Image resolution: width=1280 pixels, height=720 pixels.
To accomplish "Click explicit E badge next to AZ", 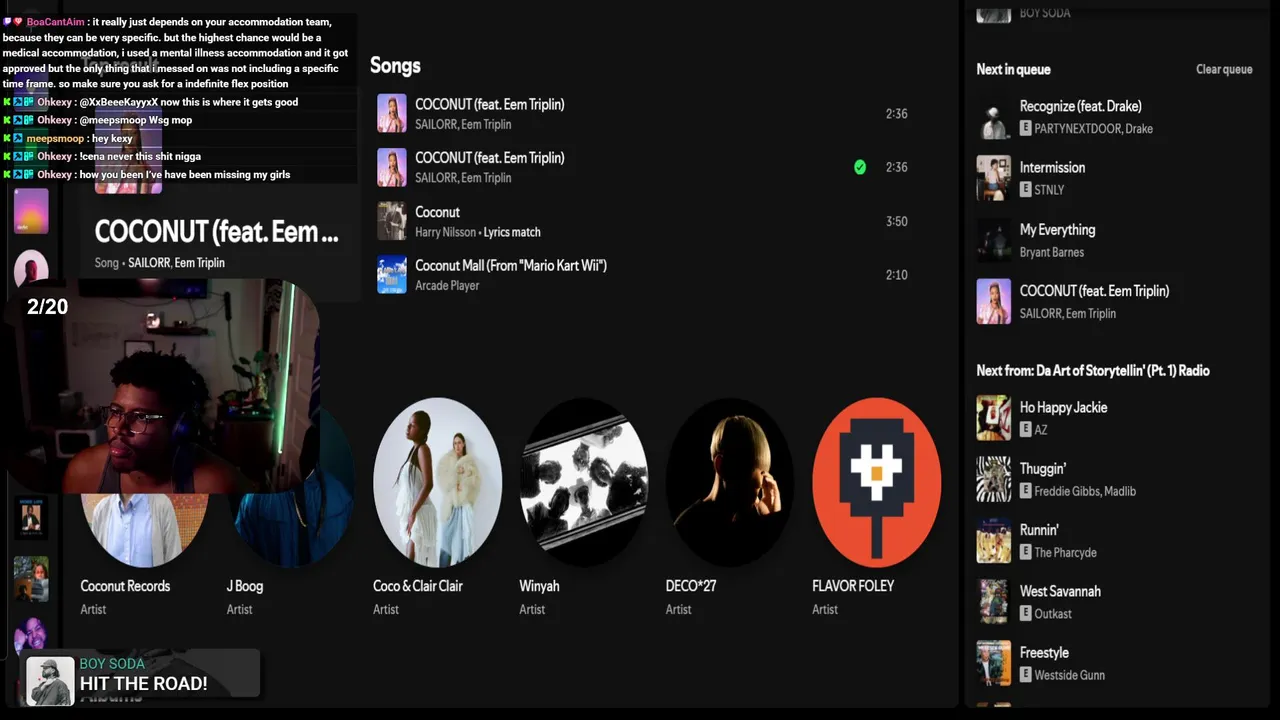I will [1025, 430].
